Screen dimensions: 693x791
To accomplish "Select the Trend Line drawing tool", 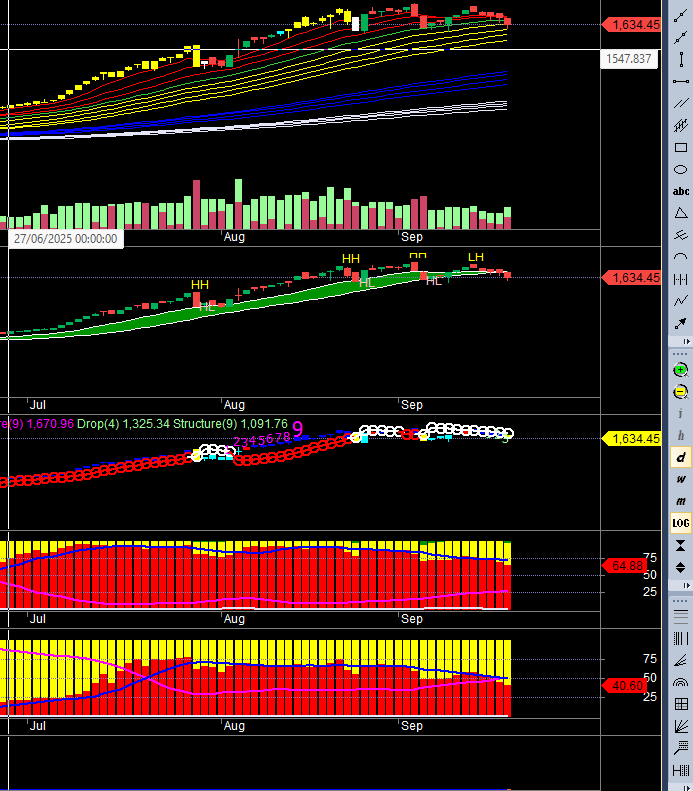I will pyautogui.click(x=680, y=16).
